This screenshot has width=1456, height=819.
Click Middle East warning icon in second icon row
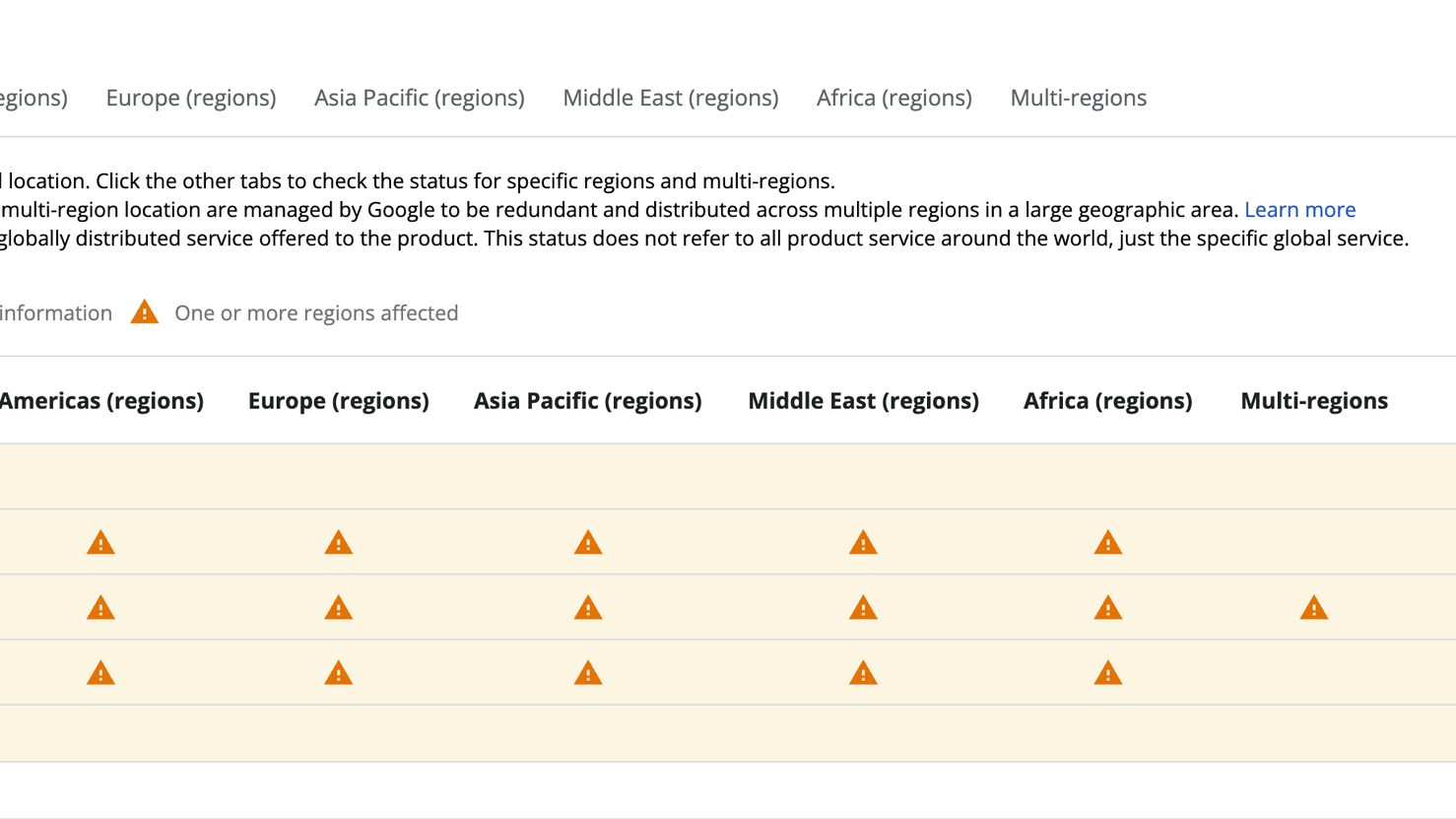coord(863,608)
